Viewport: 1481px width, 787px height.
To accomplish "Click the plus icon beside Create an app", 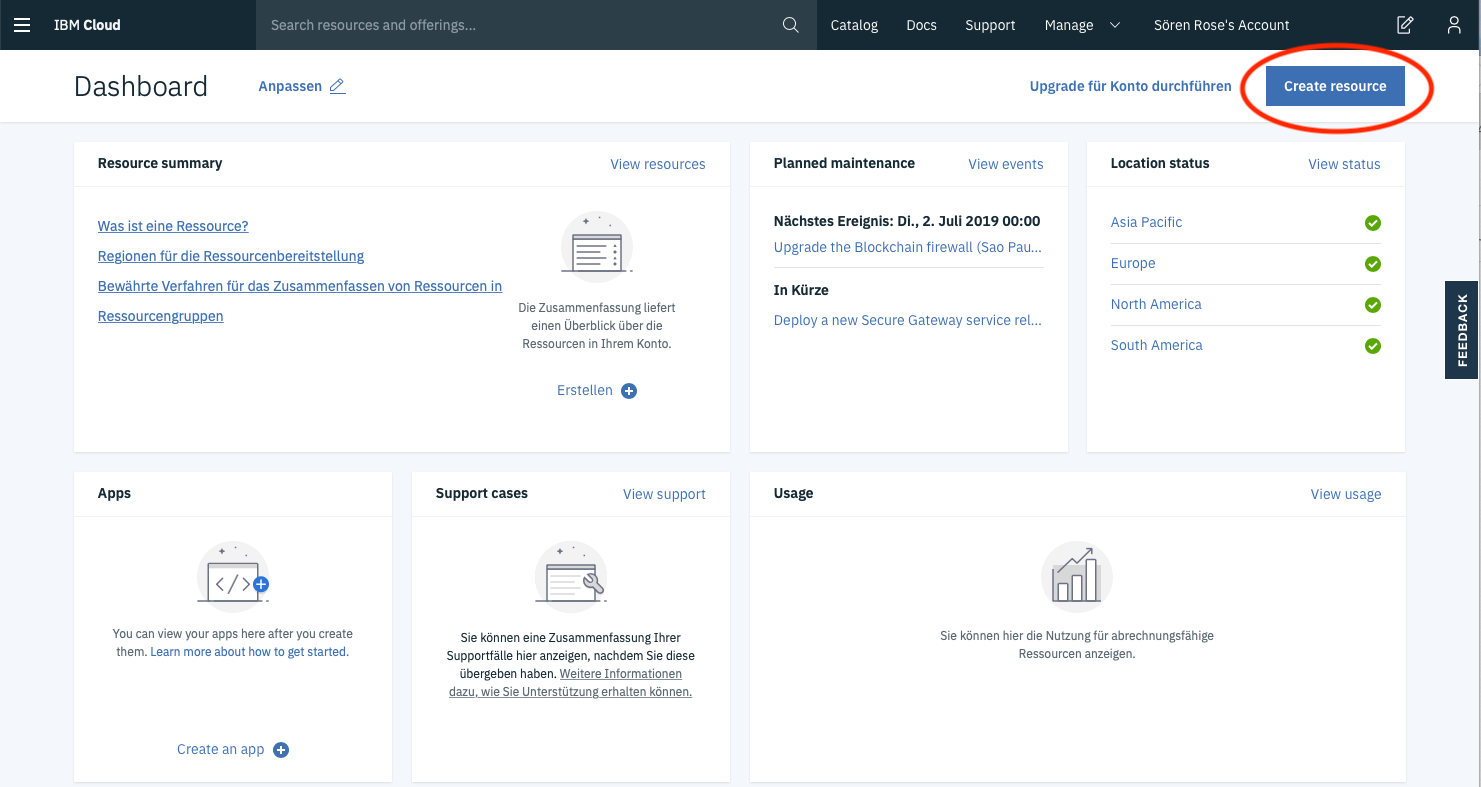I will click(x=281, y=750).
